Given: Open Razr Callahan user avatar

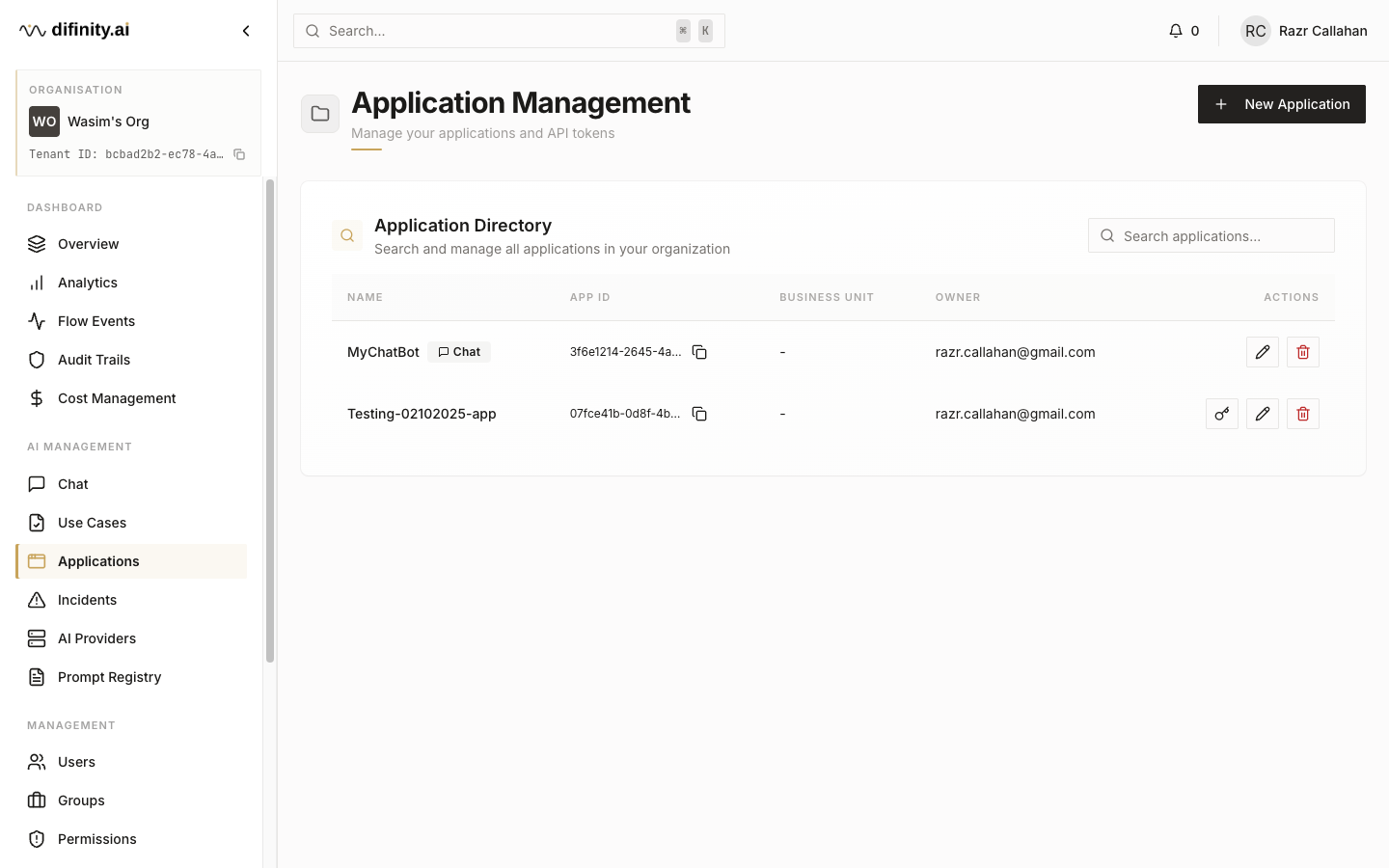Looking at the screenshot, I should coord(1255,31).
